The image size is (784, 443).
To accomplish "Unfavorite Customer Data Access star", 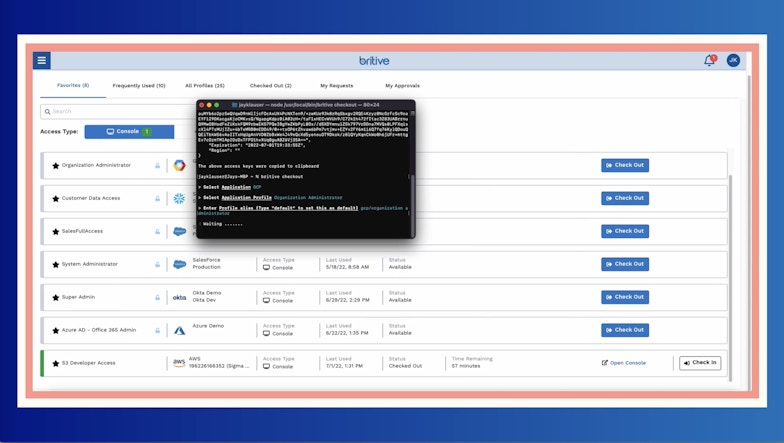I will click(56, 198).
